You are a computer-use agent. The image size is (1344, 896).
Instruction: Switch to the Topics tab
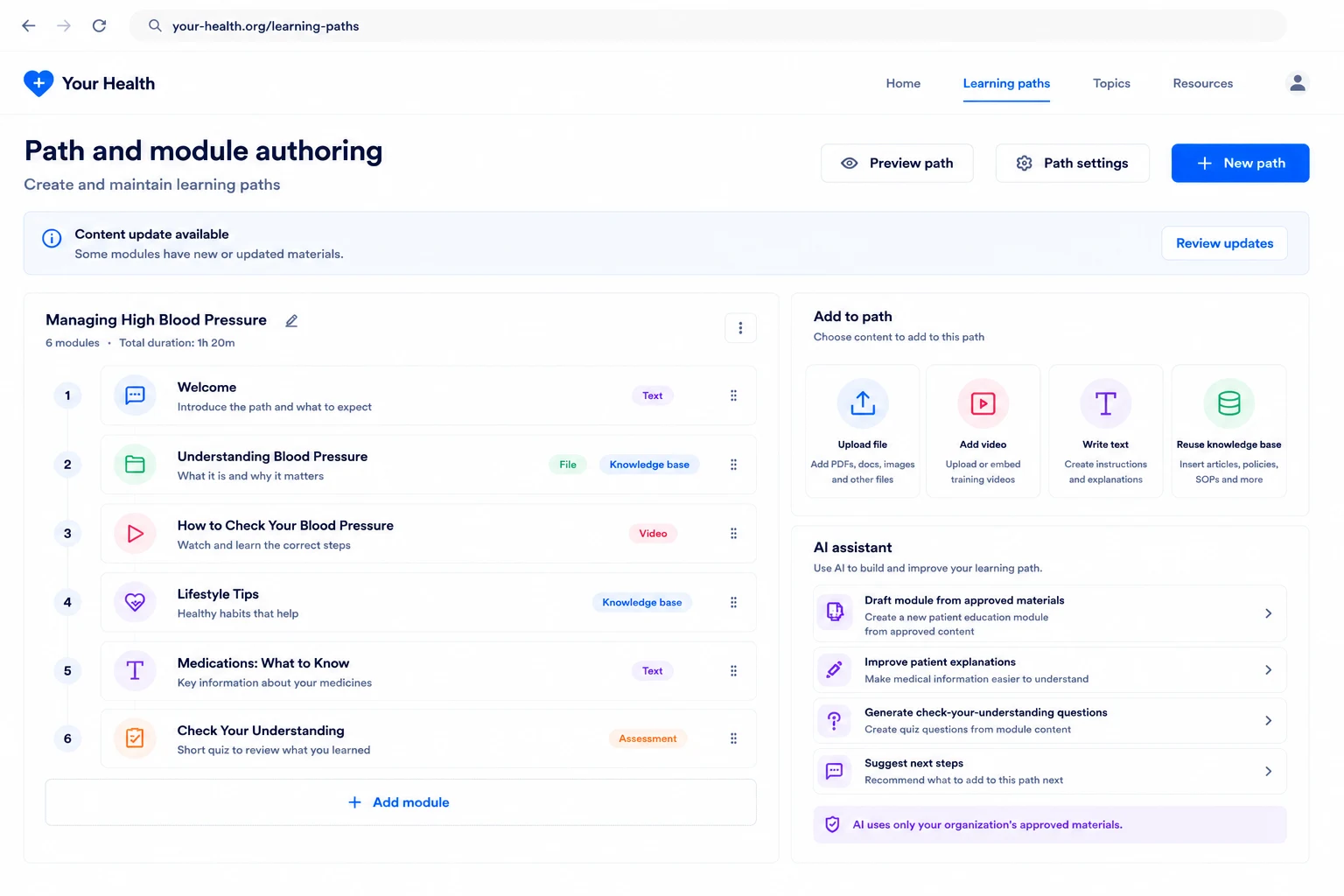1111,83
